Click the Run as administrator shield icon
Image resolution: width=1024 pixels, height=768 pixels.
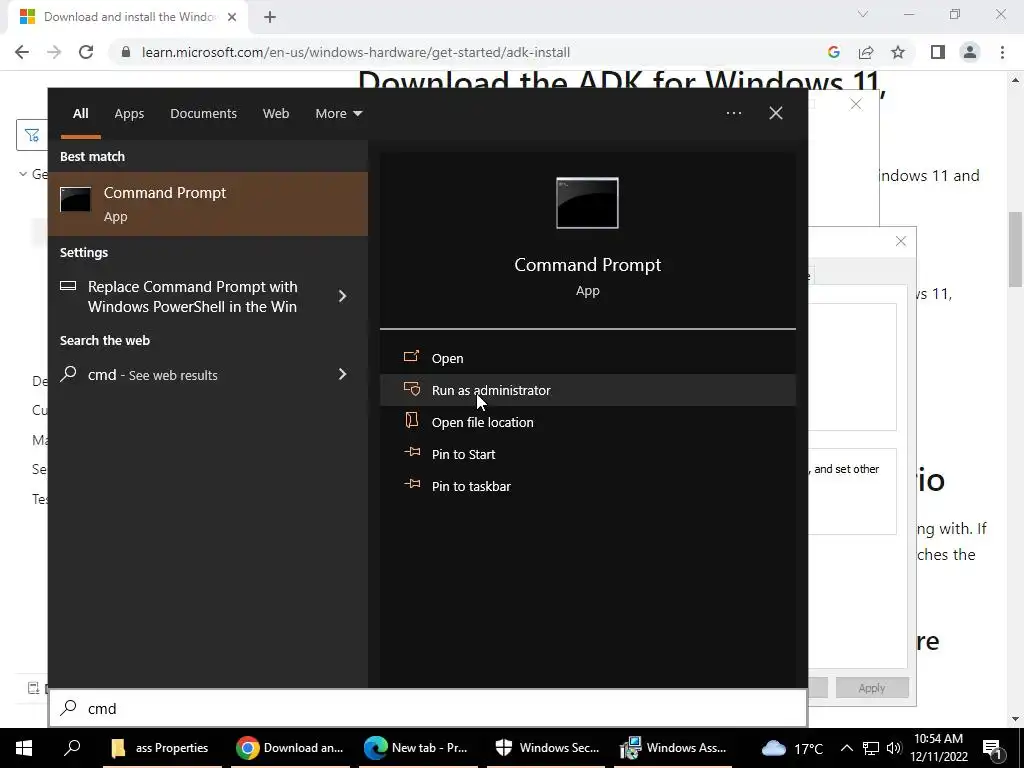click(411, 389)
